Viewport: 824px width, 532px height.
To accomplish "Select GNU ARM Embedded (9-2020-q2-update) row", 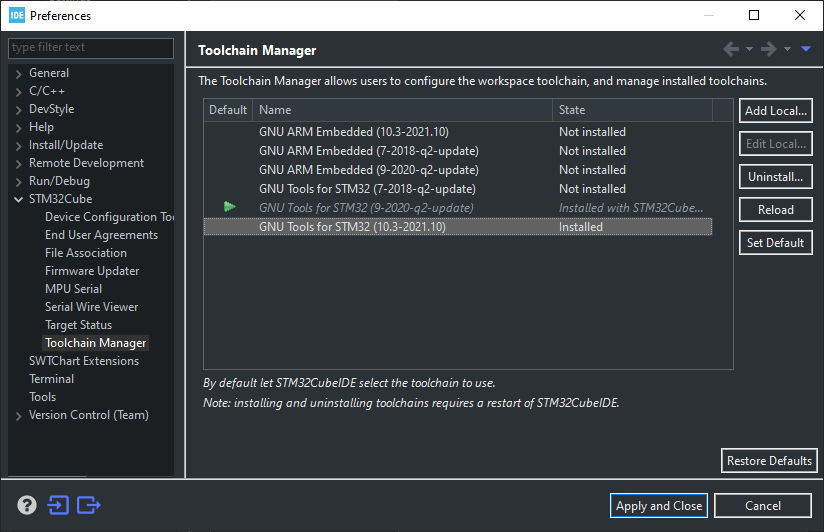I will 458,170.
